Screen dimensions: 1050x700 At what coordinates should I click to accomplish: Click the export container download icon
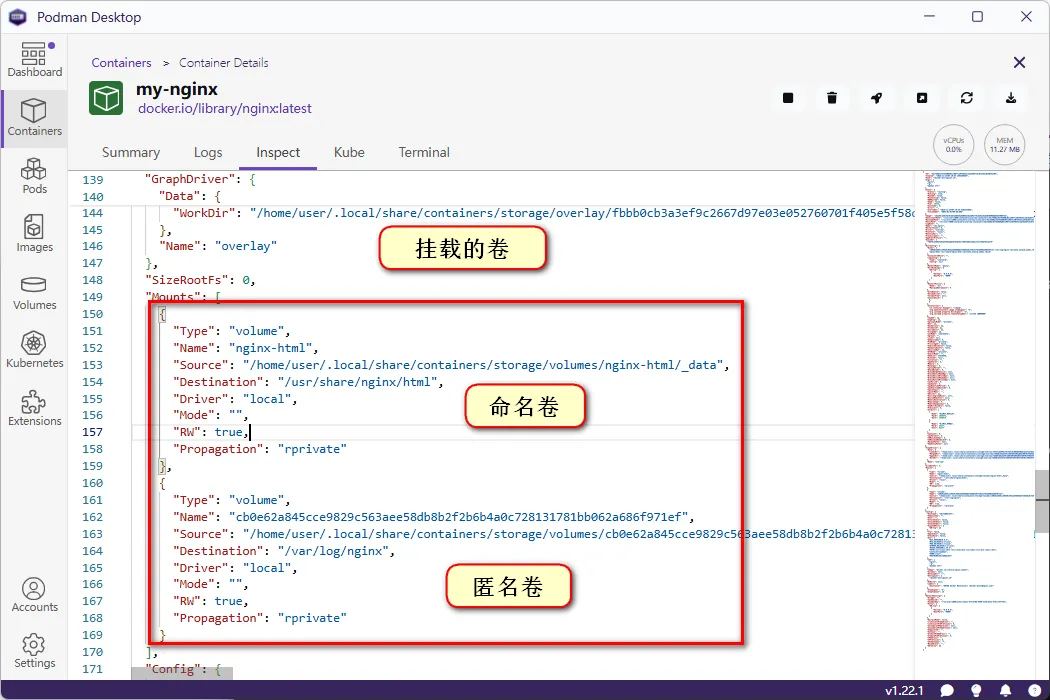pyautogui.click(x=1011, y=98)
